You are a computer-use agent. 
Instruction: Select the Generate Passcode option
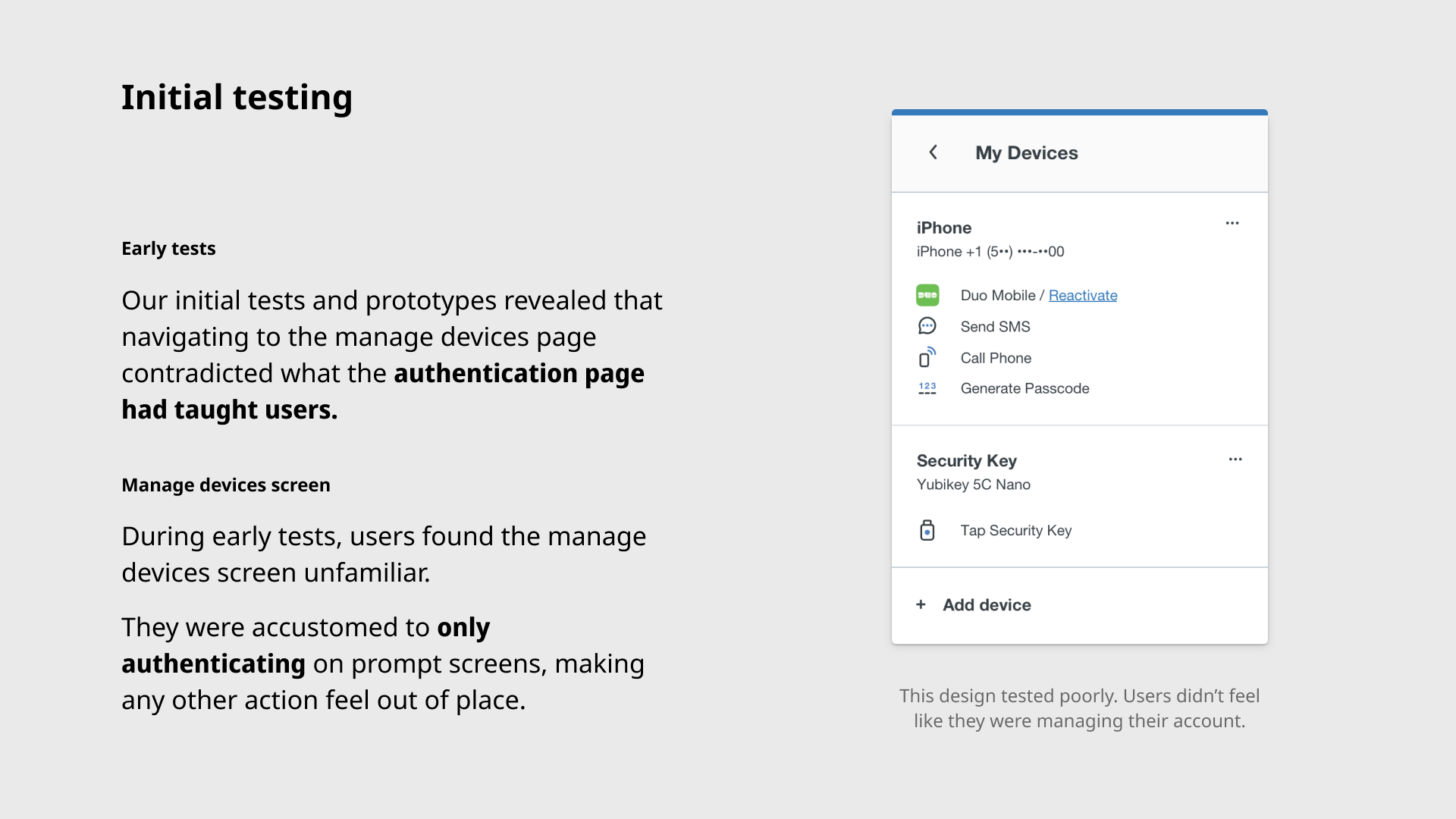pyautogui.click(x=1025, y=388)
